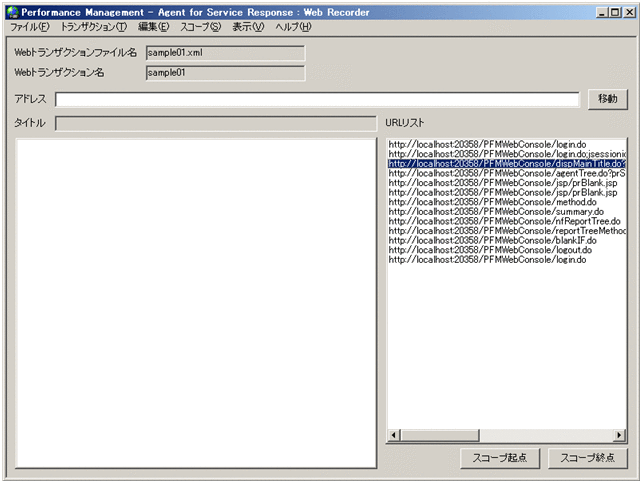The height and width of the screenshot is (484, 644).
Task: Open the ファイル(F) menu
Action: click(30, 27)
